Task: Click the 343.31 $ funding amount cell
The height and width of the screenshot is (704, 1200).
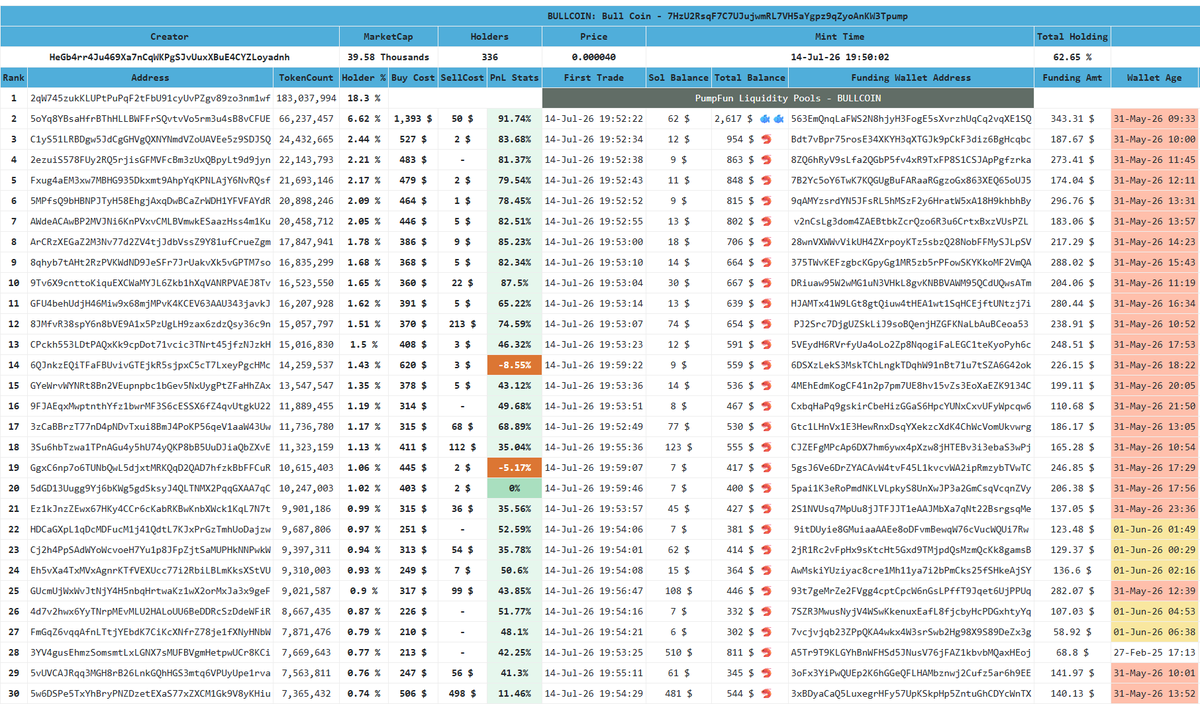Action: tap(1072, 118)
